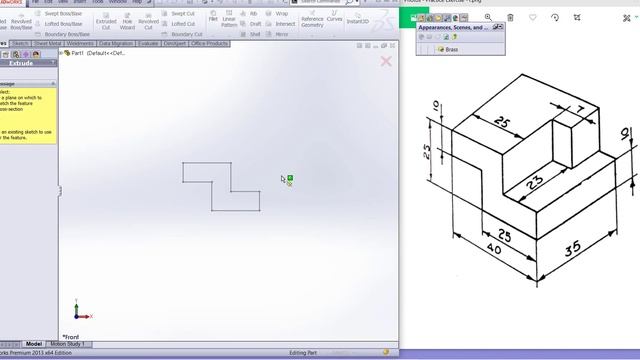The height and width of the screenshot is (360, 640).
Task: Open the Reference Geometry flyout
Action: coord(312,19)
